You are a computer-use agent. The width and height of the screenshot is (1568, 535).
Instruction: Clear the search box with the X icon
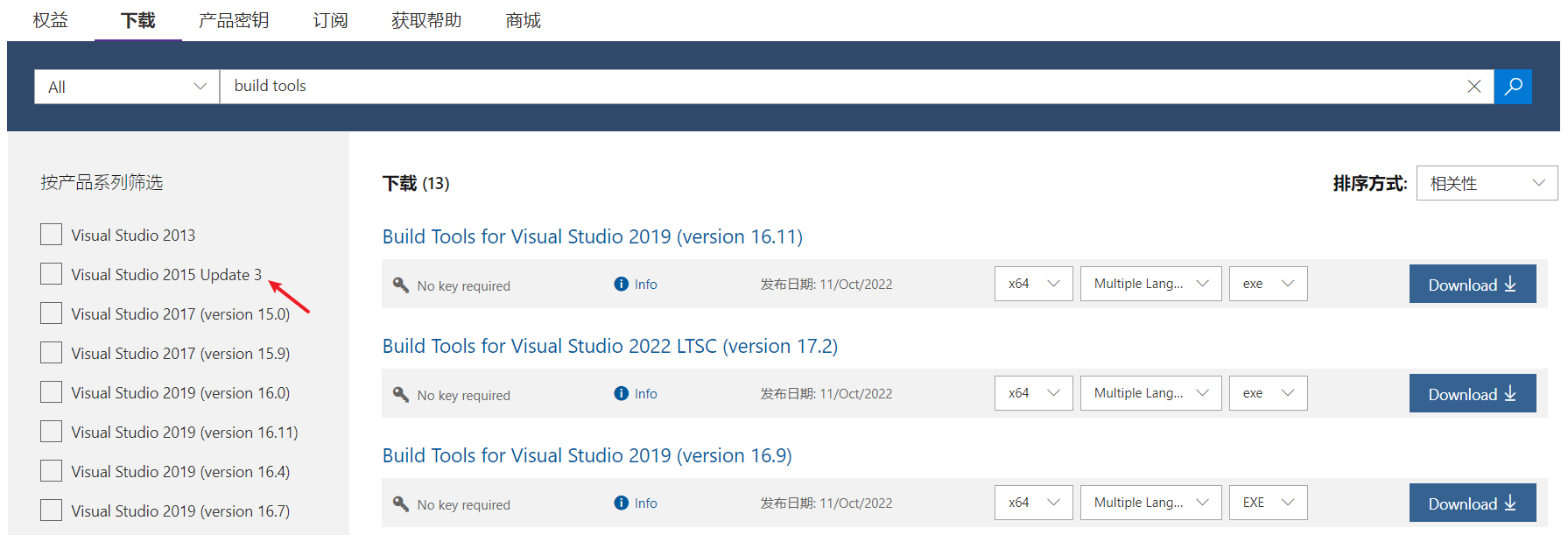coord(1474,87)
